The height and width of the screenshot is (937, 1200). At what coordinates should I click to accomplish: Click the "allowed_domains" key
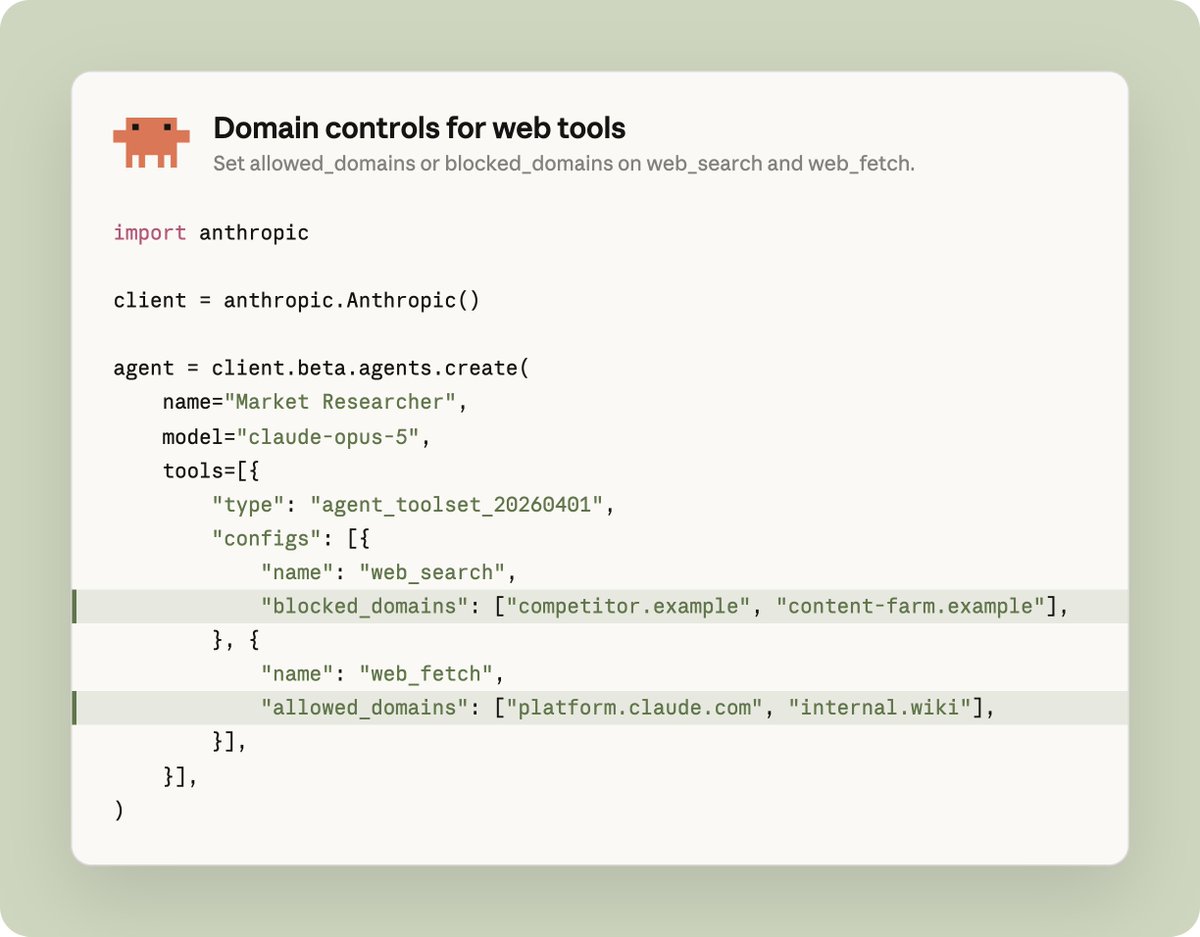pos(364,708)
